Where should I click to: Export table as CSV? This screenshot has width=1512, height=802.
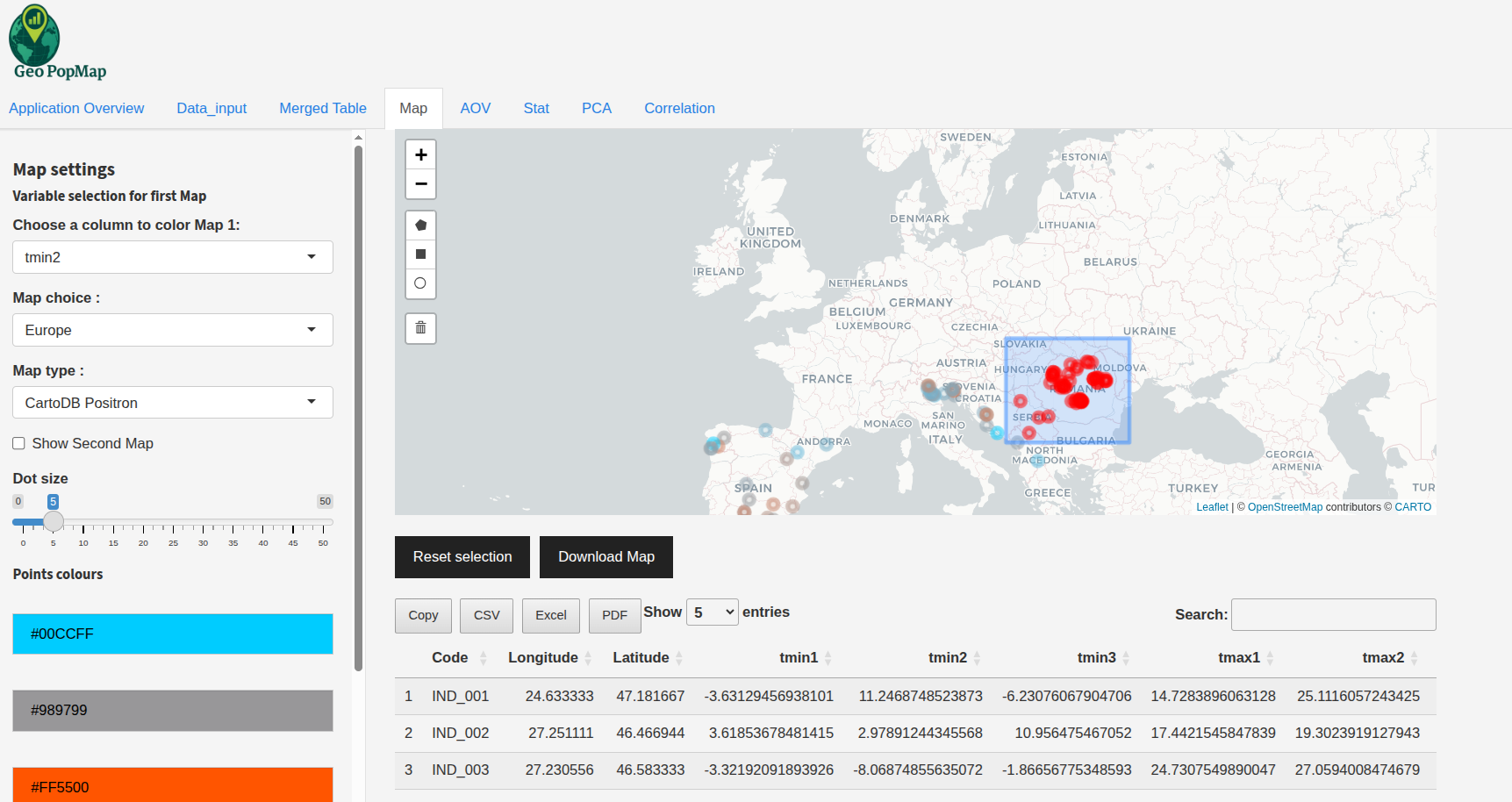487,616
